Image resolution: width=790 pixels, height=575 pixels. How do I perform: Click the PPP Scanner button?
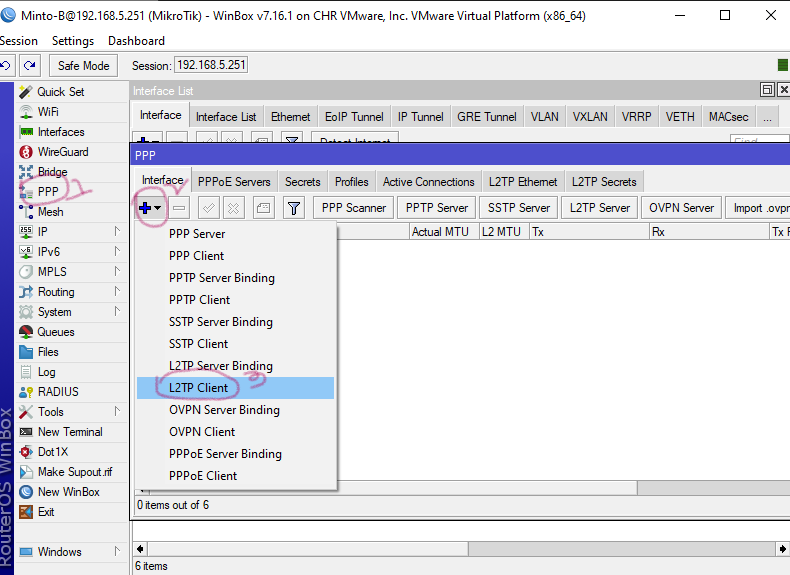pyautogui.click(x=354, y=208)
